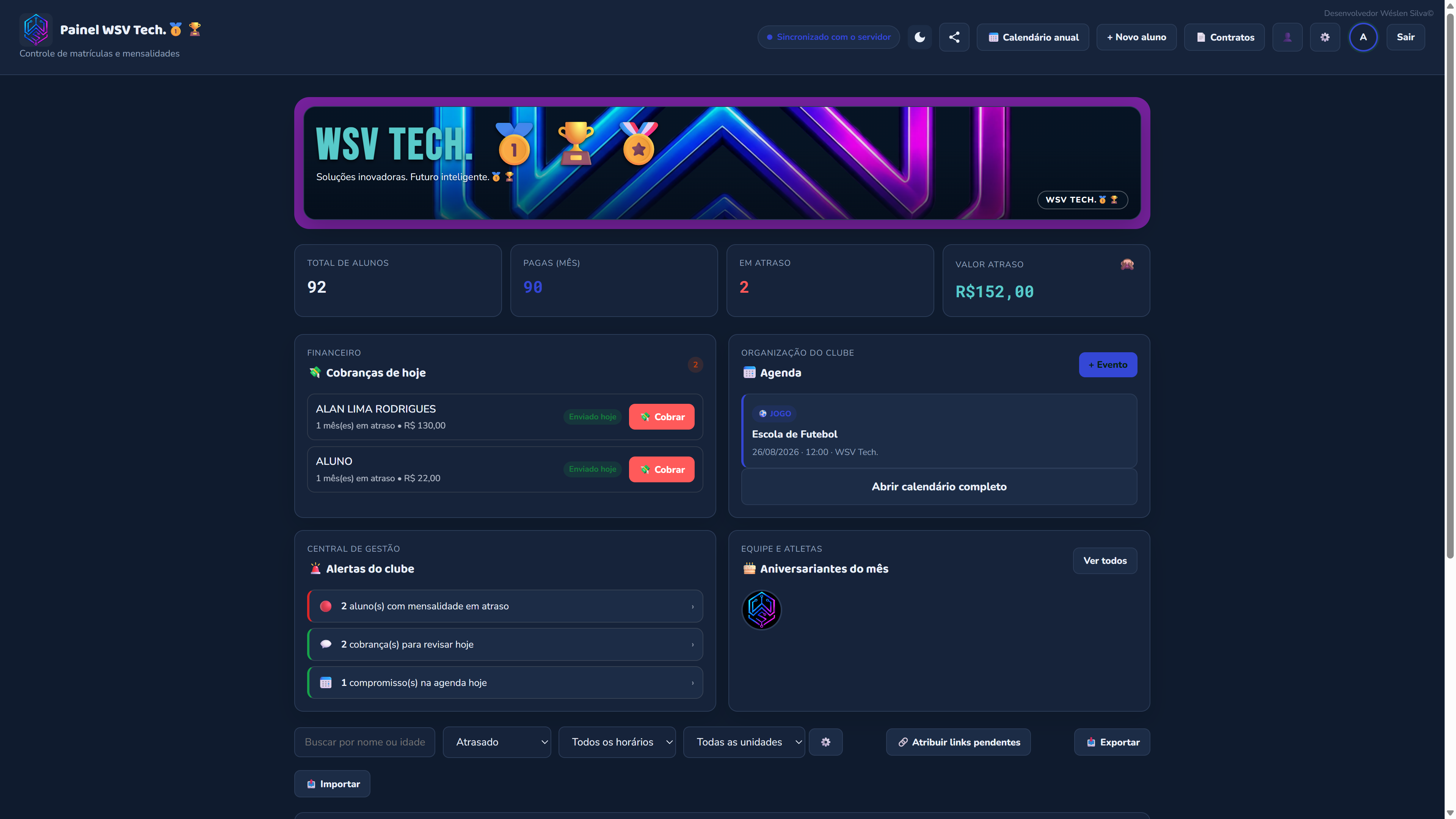Click the birthday avatar under Aniversariantes do mês
The image size is (1456, 819).
pos(761,610)
